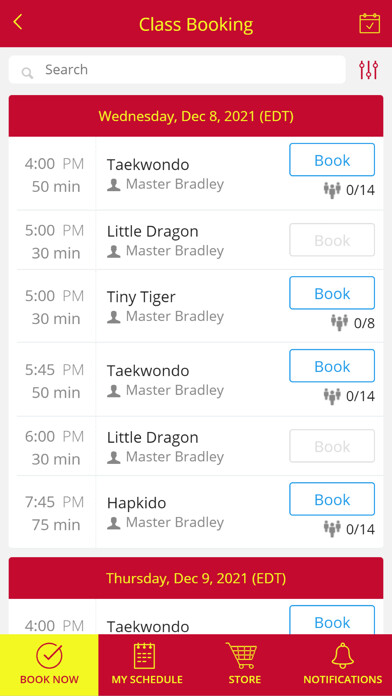Select the Wednesday, Dec 8 date header
This screenshot has height=696, width=392.
[196, 116]
